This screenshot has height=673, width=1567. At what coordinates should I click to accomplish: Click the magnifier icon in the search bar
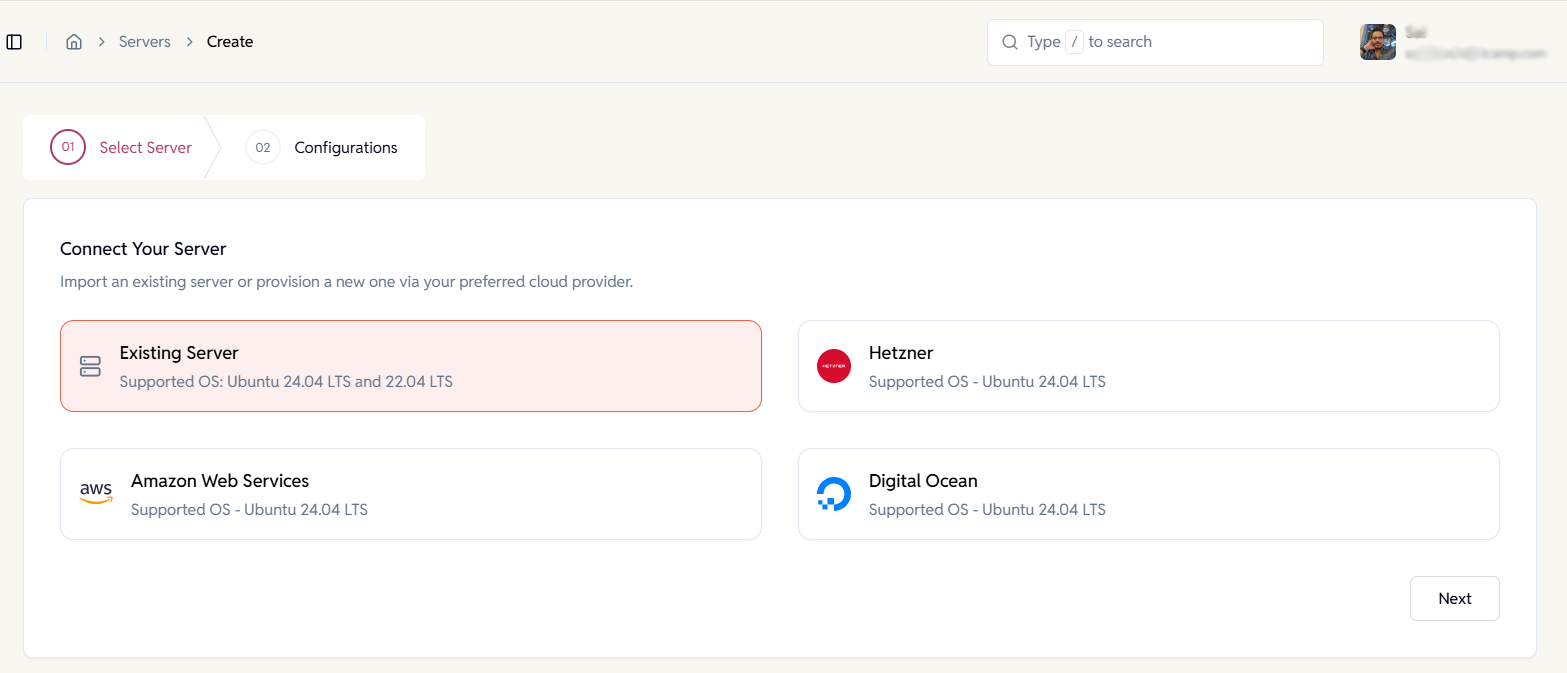[1010, 42]
